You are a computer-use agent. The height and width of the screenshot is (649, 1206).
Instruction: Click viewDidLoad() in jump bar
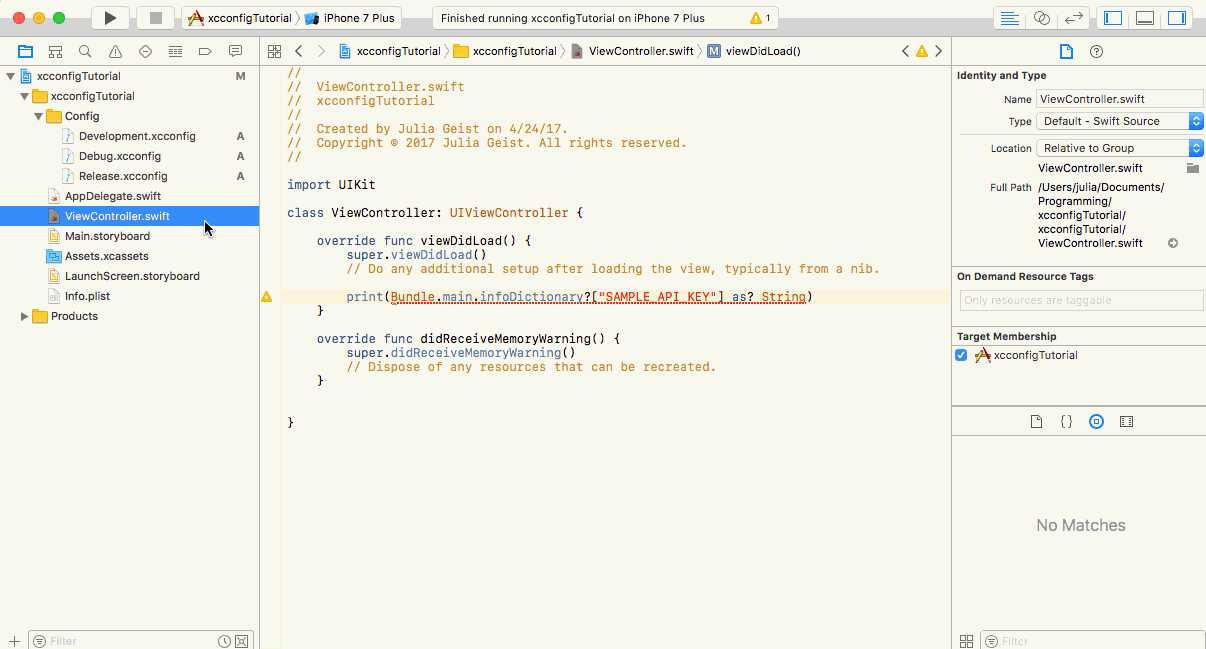[754, 51]
